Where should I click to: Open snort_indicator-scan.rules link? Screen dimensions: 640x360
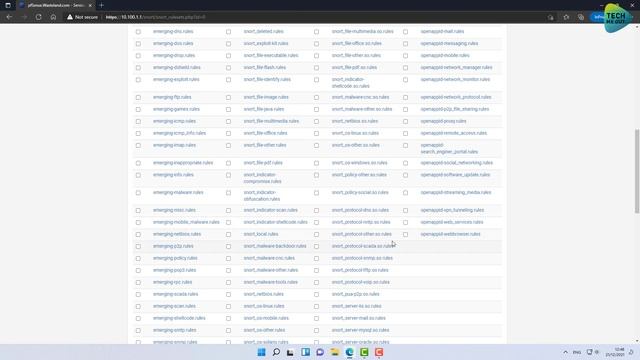click(271, 210)
